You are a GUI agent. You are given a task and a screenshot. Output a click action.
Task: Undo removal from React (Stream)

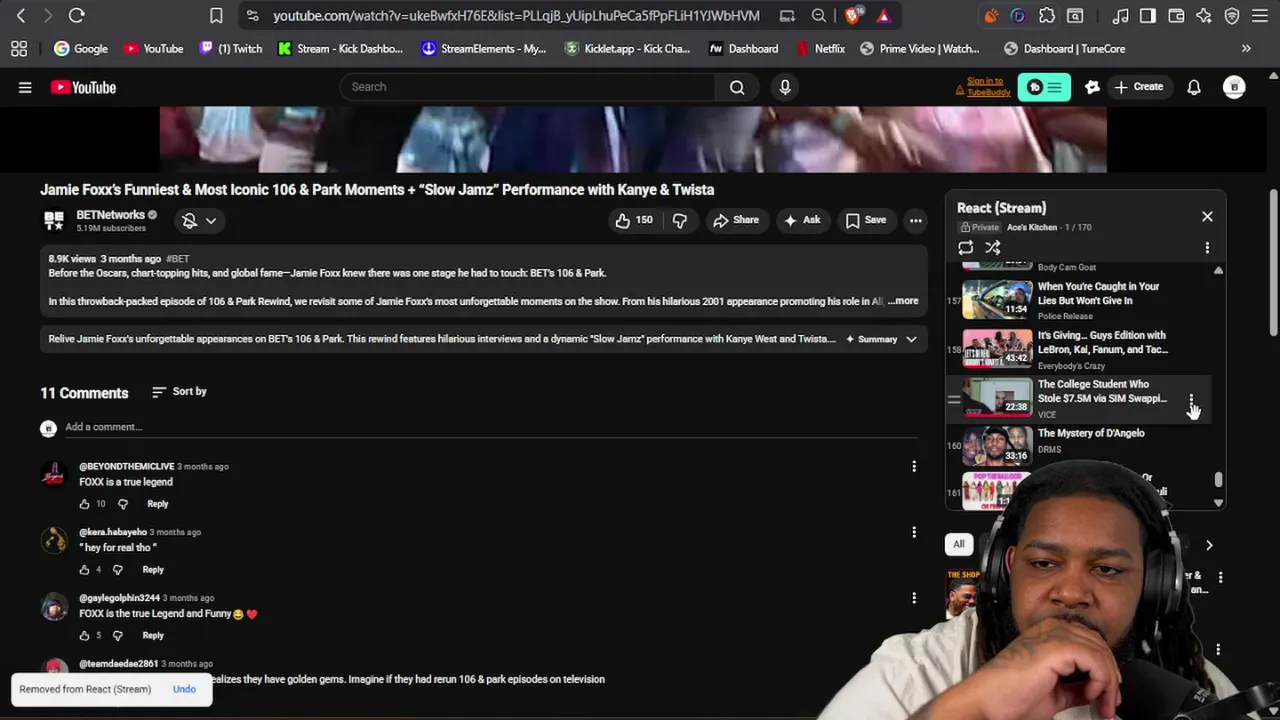184,689
